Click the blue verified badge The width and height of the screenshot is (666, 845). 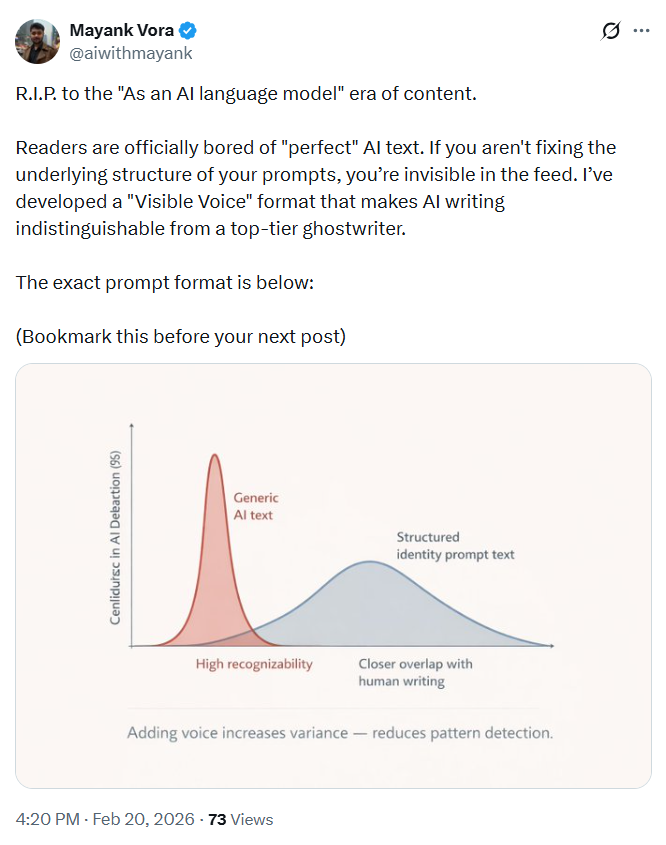point(179,31)
